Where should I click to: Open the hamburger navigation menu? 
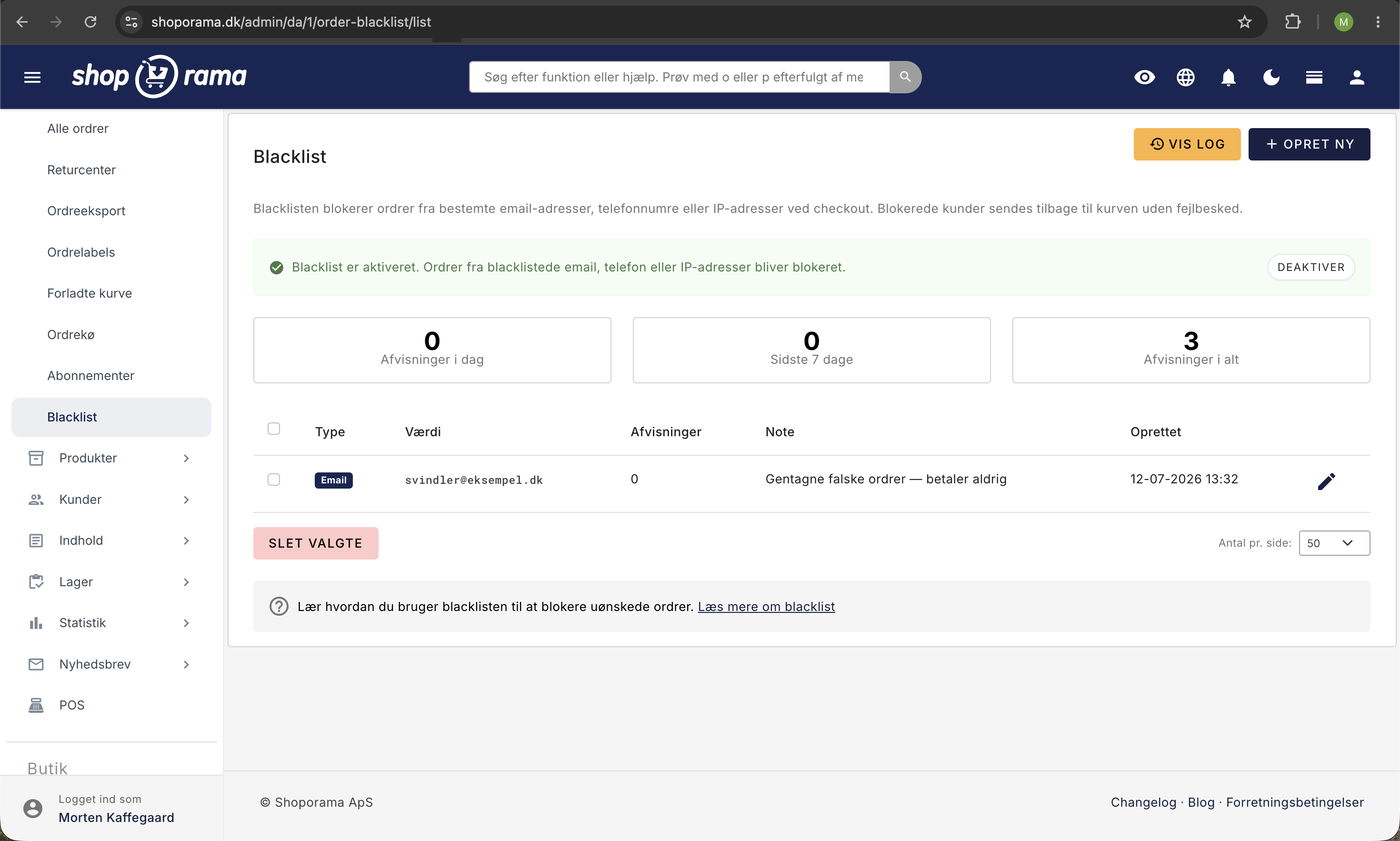click(x=32, y=77)
